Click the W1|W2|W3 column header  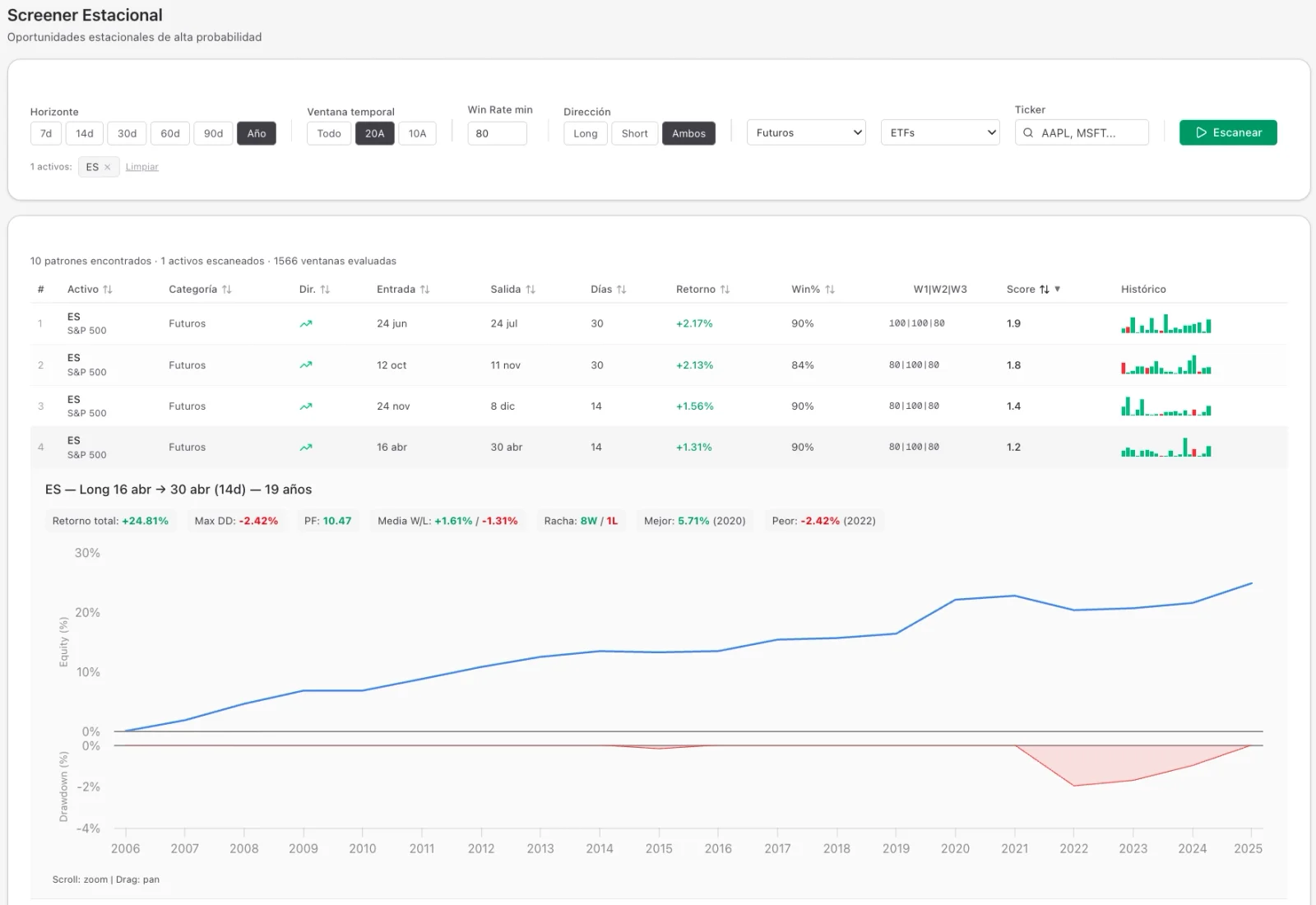pyautogui.click(x=940, y=290)
